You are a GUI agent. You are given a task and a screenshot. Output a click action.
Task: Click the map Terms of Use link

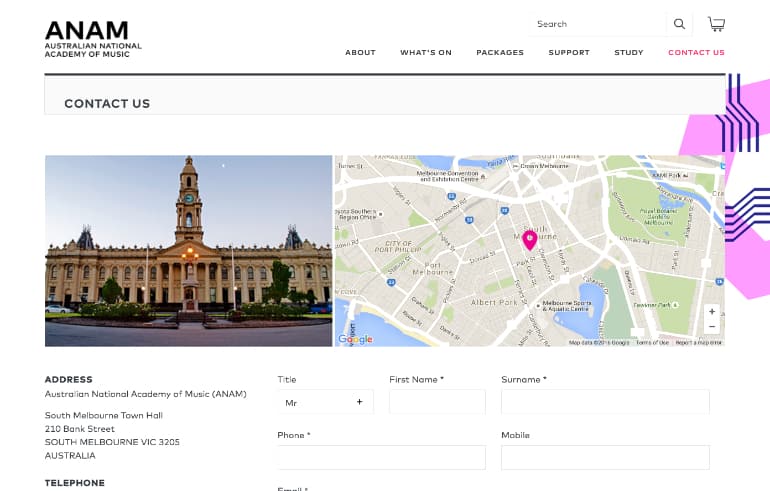pos(652,343)
